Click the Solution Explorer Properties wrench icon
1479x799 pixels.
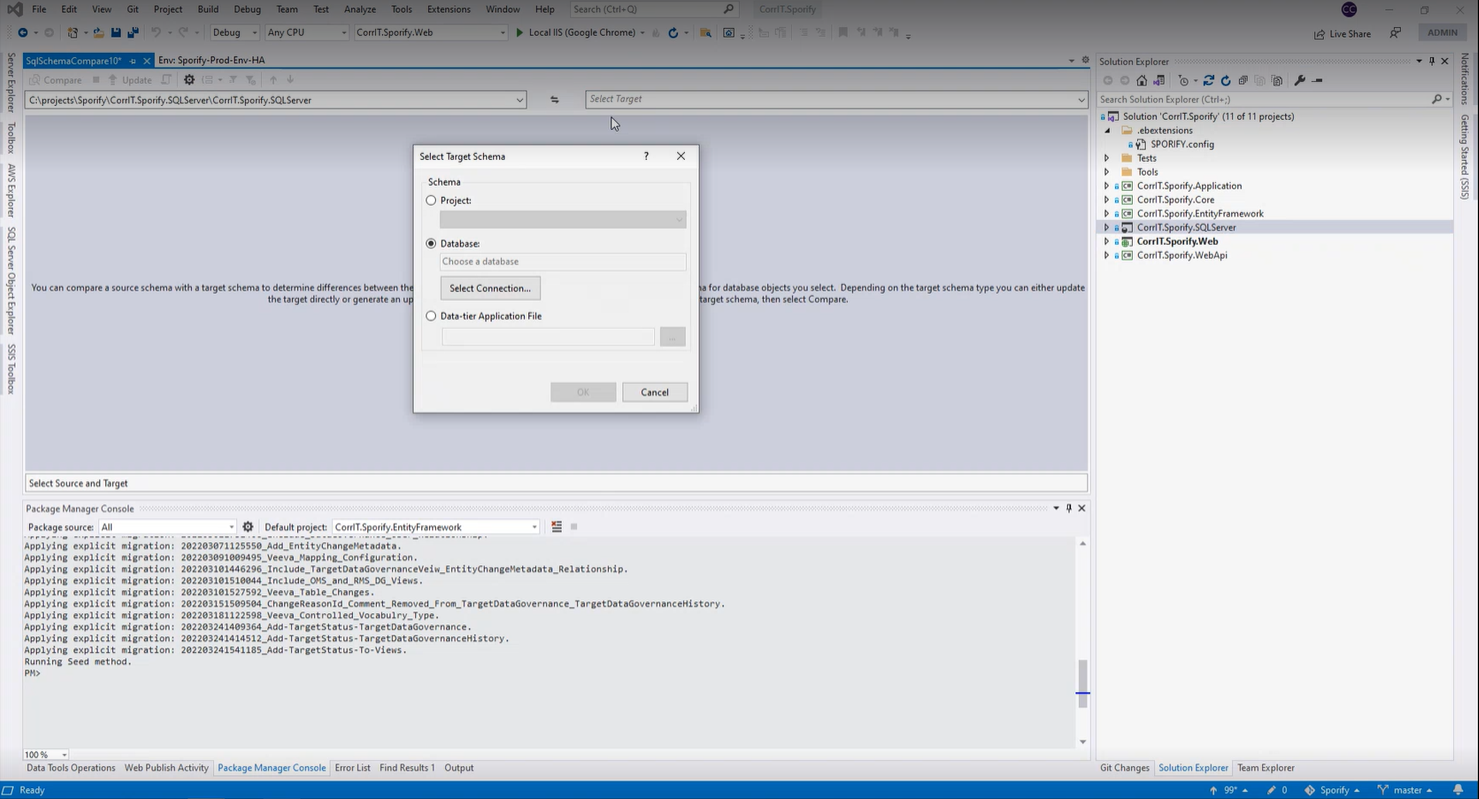(1299, 81)
